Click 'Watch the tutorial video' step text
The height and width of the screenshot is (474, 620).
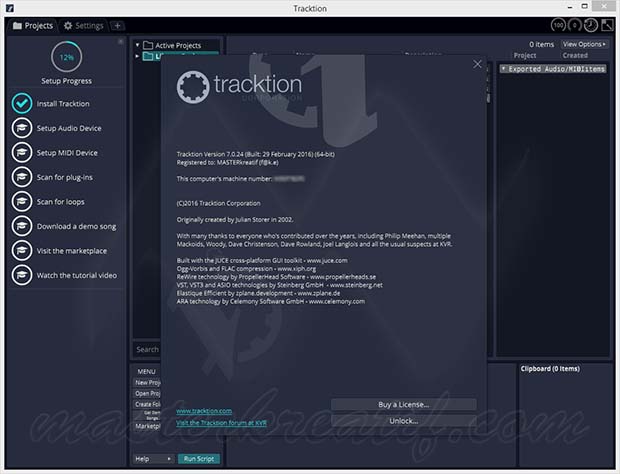pos(77,275)
